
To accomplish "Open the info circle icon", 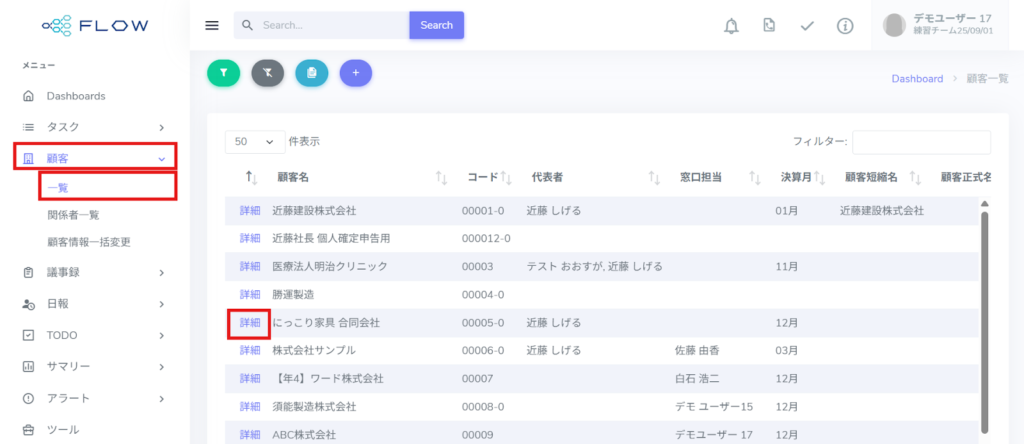I will pos(845,26).
